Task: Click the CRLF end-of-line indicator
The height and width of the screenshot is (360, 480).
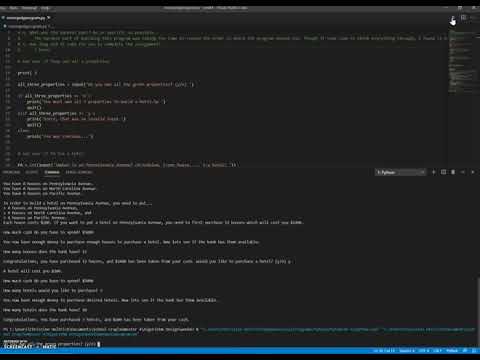Action: [x=437, y=351]
